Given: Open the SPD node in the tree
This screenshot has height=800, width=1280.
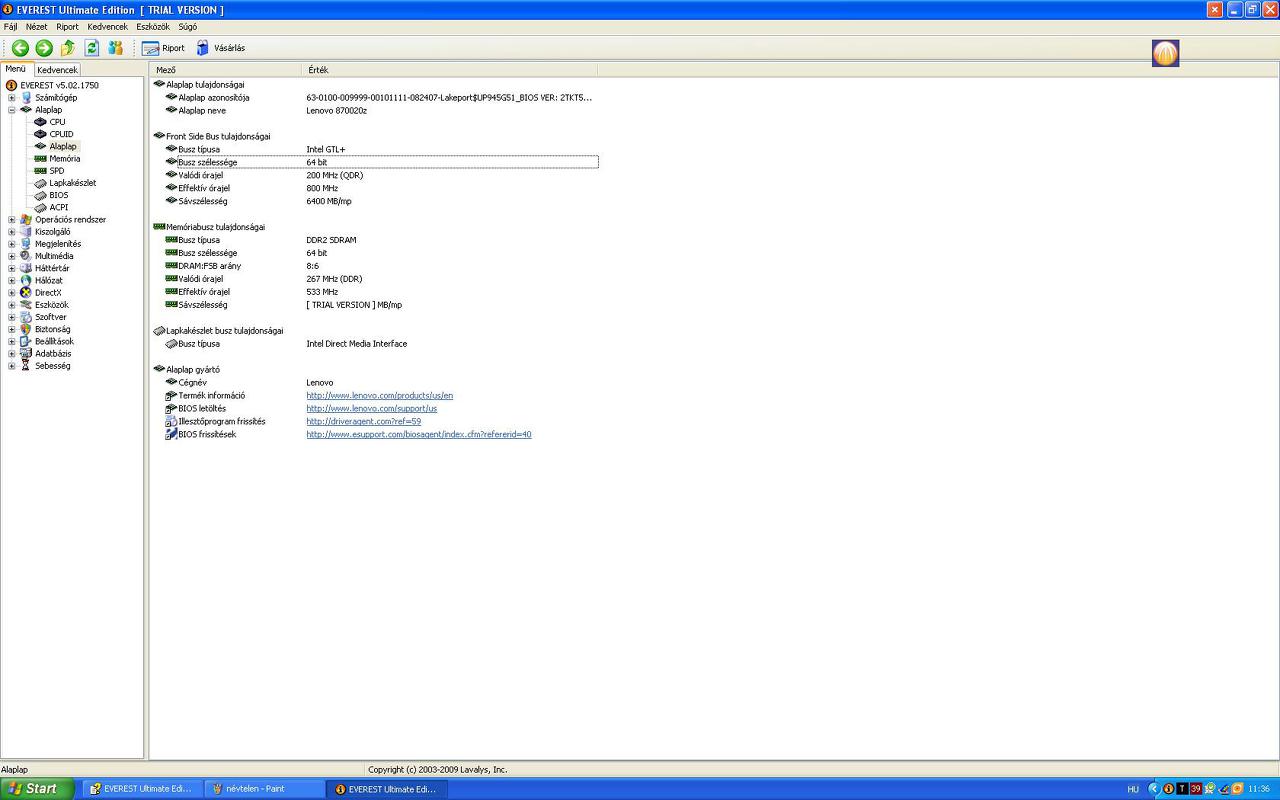Looking at the screenshot, I should (x=57, y=171).
